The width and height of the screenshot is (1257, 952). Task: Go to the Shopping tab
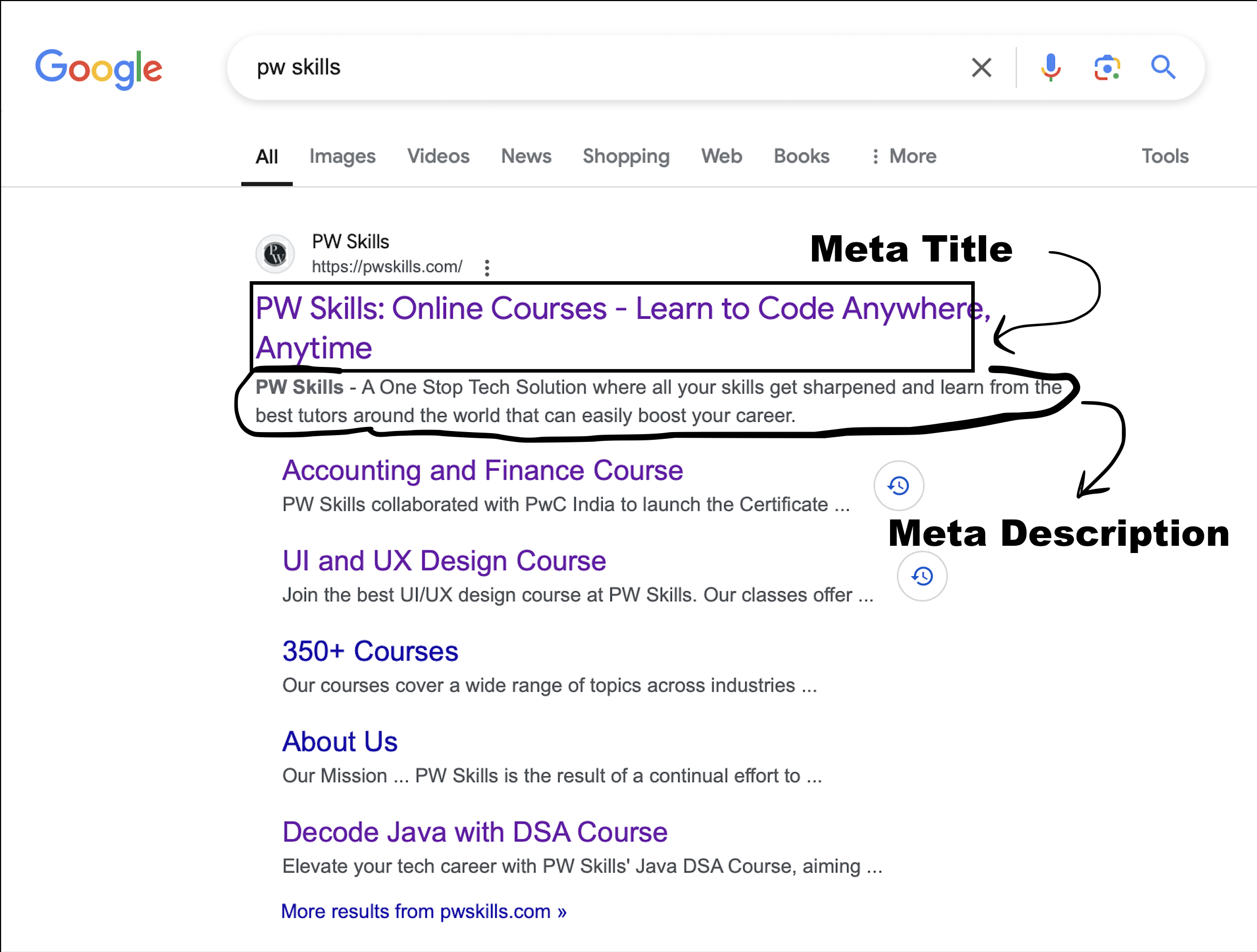(626, 156)
